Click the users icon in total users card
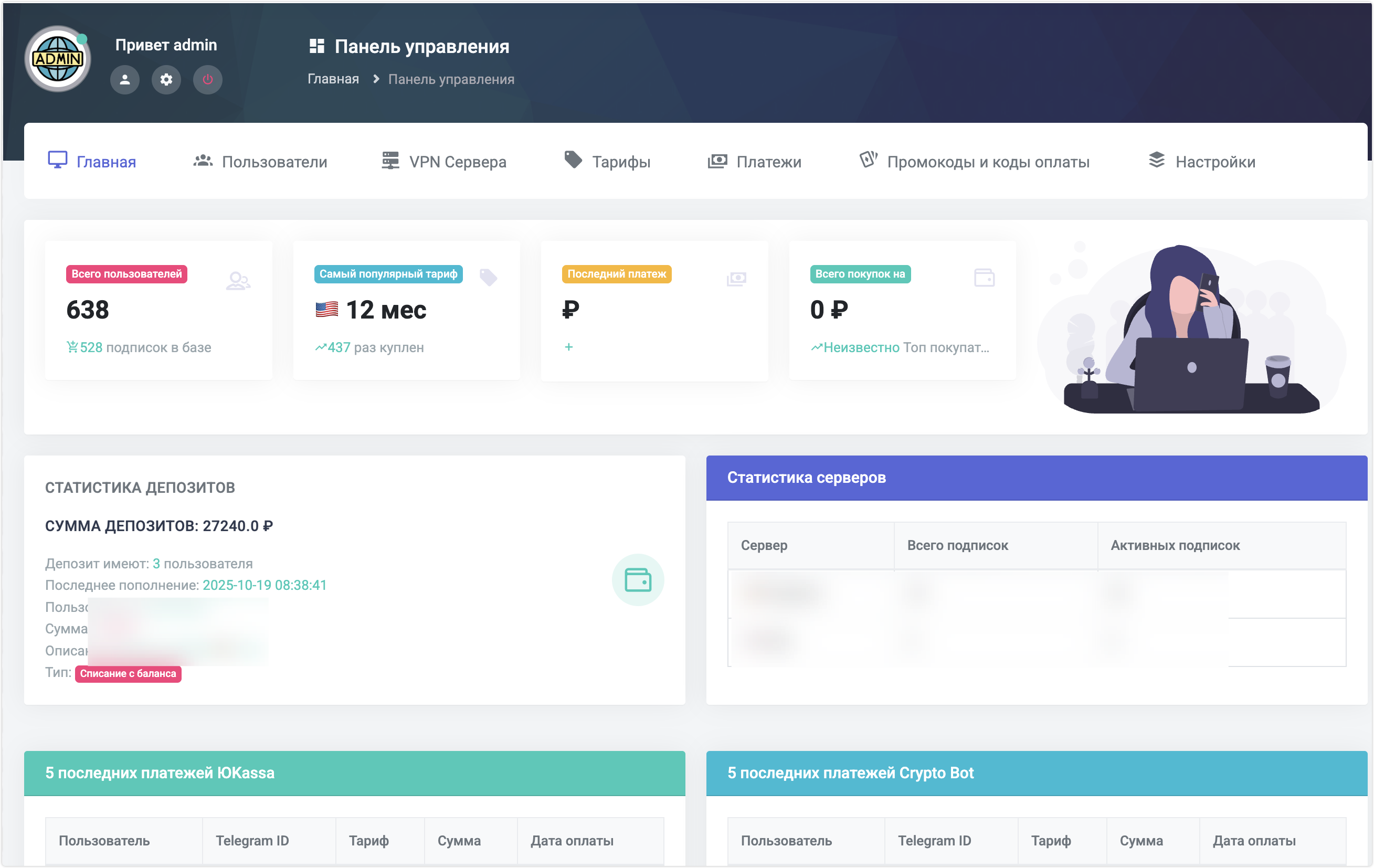1374x868 pixels. point(237,281)
